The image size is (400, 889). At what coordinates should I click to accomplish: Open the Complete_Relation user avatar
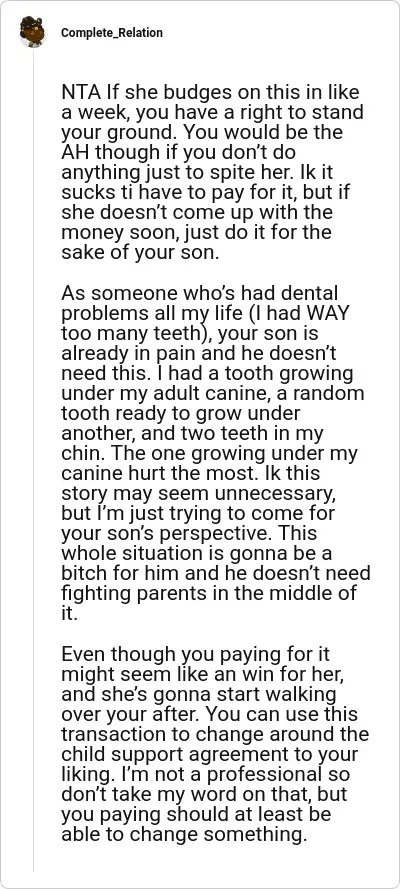pos(33,32)
